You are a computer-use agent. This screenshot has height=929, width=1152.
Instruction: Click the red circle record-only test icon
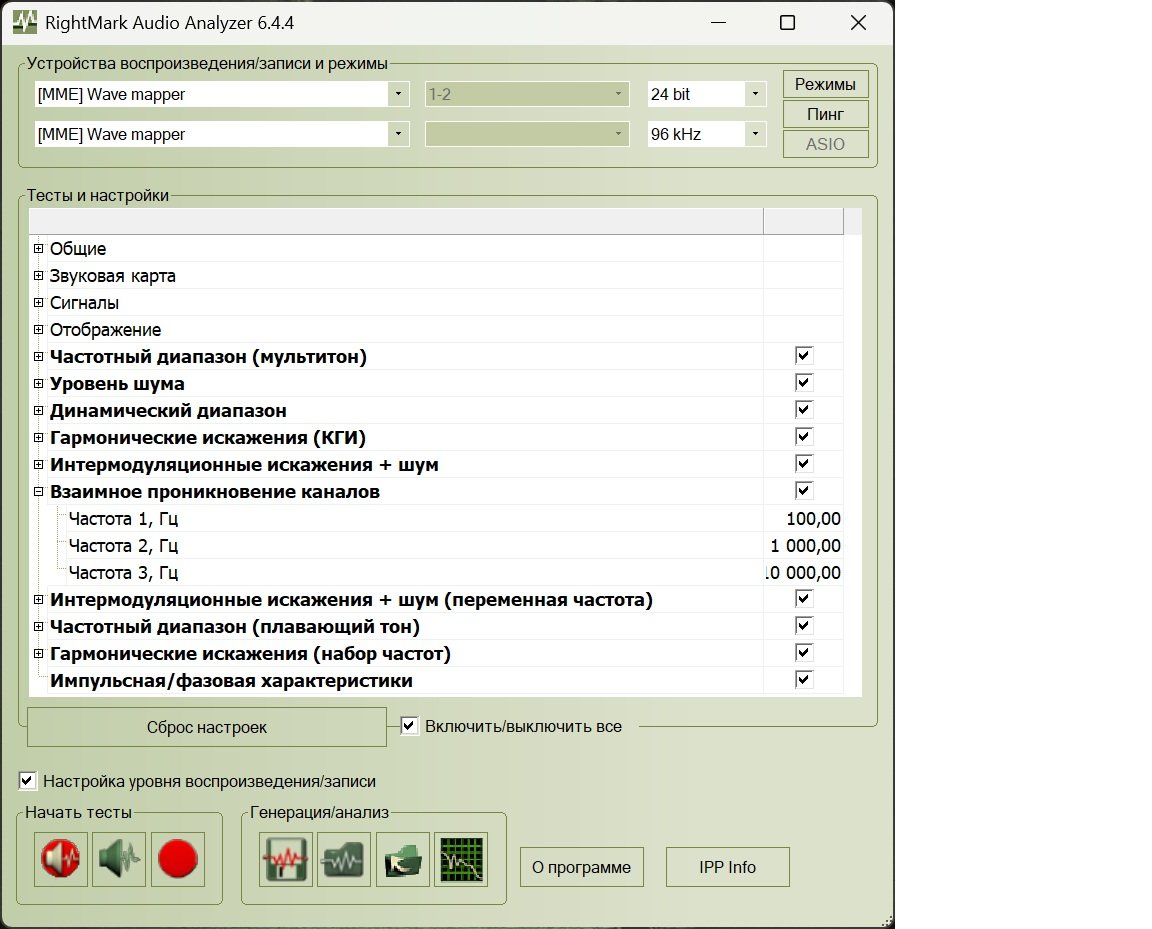178,859
